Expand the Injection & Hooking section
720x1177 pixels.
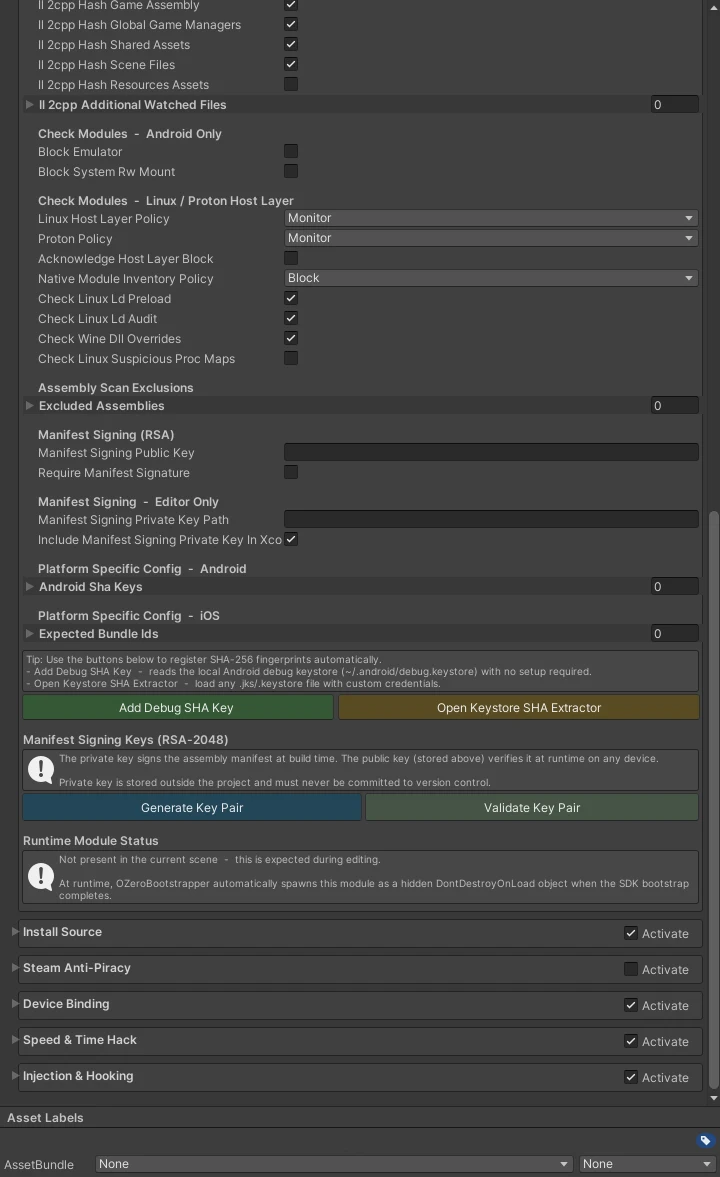(15, 1076)
